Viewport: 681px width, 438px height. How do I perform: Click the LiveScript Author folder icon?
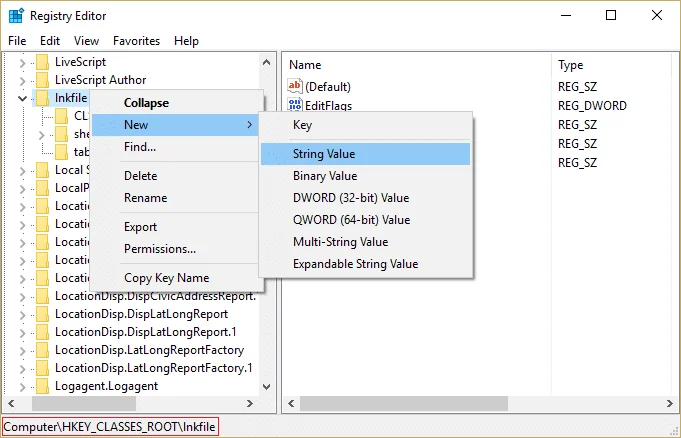coord(43,80)
